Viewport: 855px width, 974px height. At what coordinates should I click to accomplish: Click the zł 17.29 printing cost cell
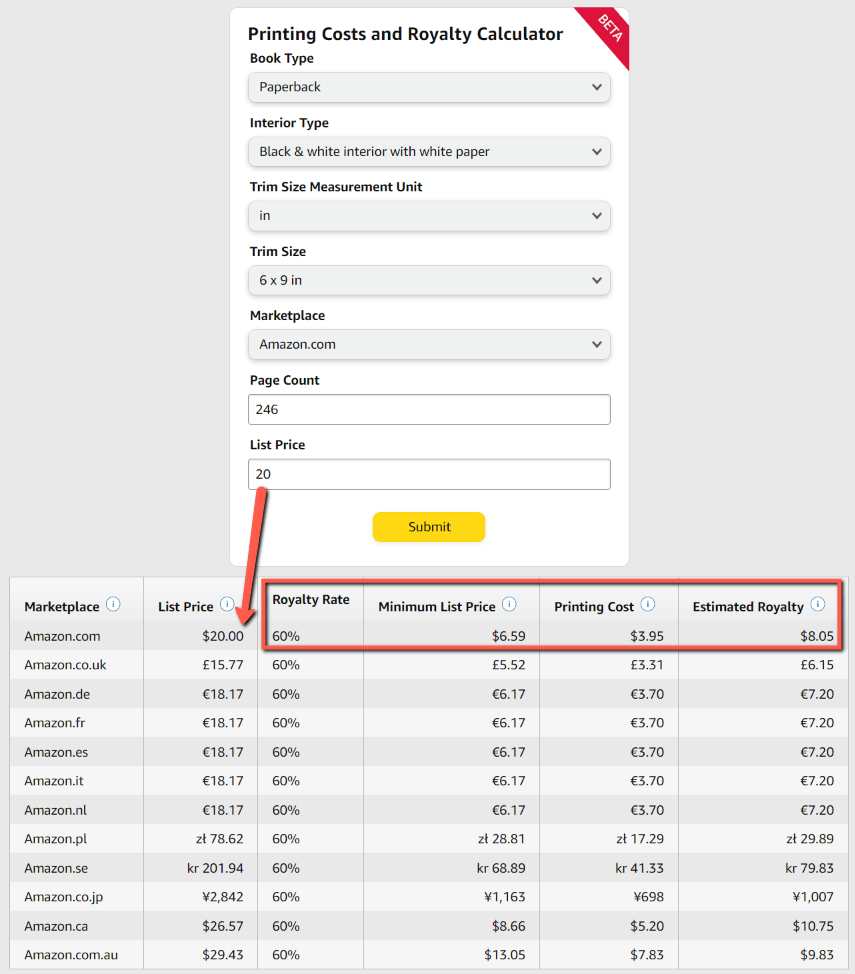click(640, 839)
